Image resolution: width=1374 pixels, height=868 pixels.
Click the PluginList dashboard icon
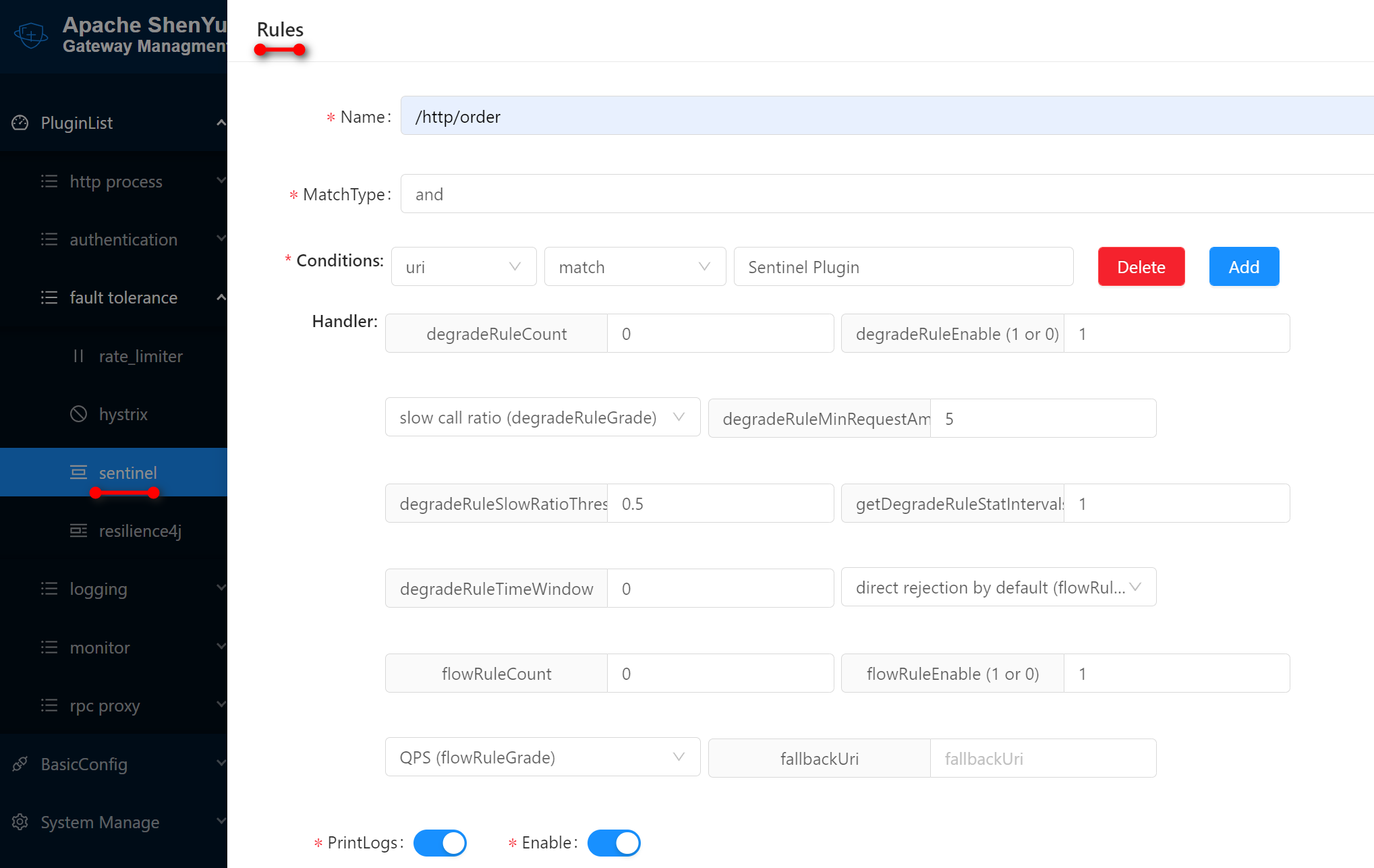coord(20,123)
